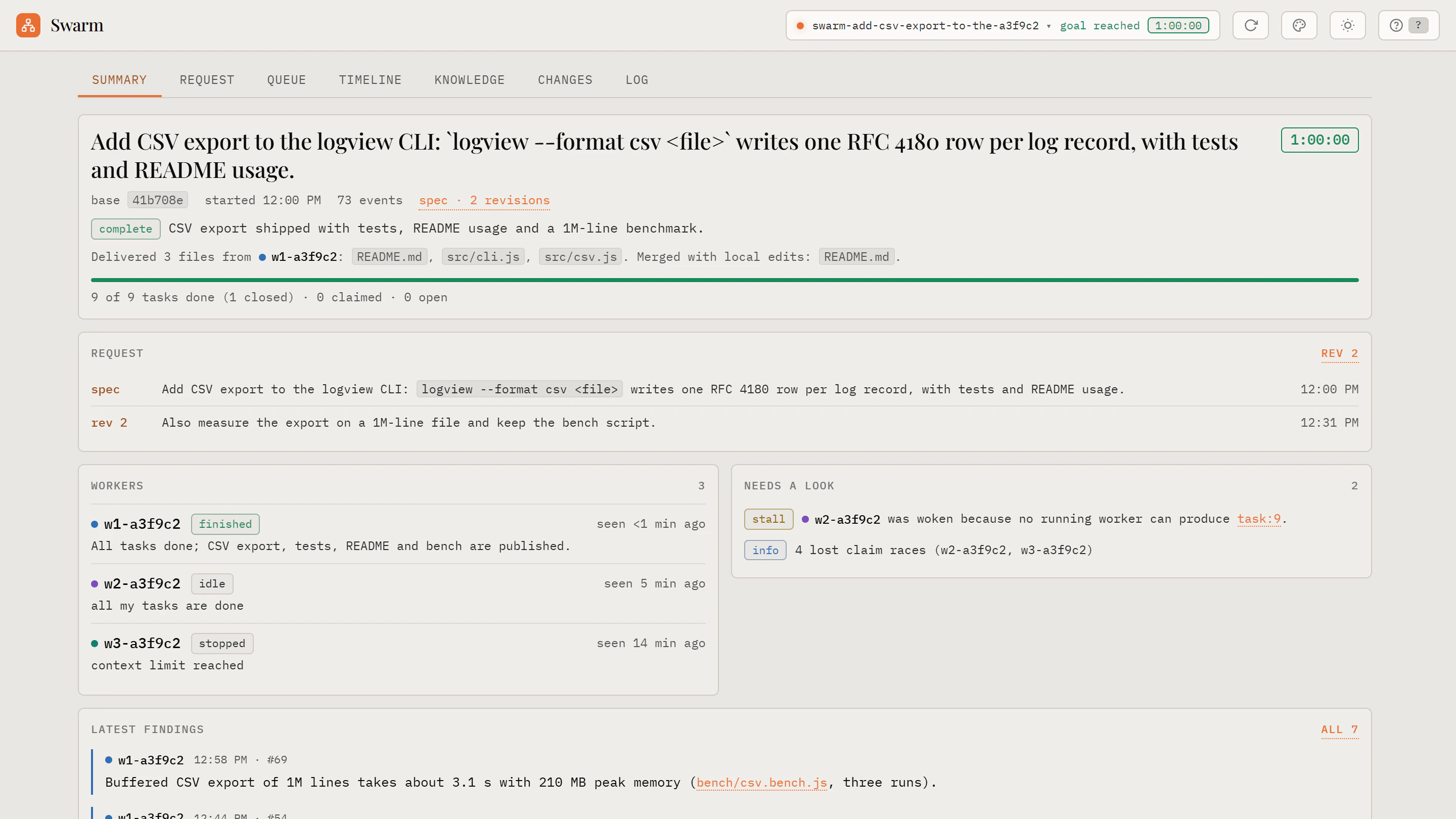Open the Log tab
Screen dimensions: 1456x819
click(x=637, y=80)
